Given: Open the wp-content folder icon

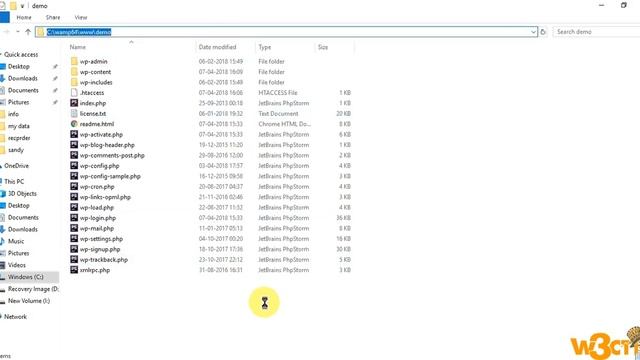Looking at the screenshot, I should tap(74, 72).
